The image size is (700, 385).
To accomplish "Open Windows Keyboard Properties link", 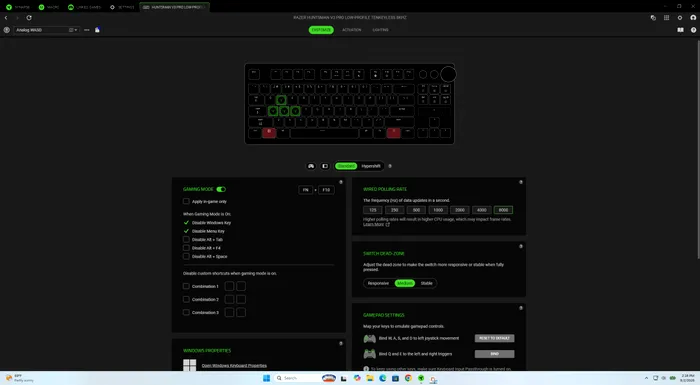I will coord(234,365).
